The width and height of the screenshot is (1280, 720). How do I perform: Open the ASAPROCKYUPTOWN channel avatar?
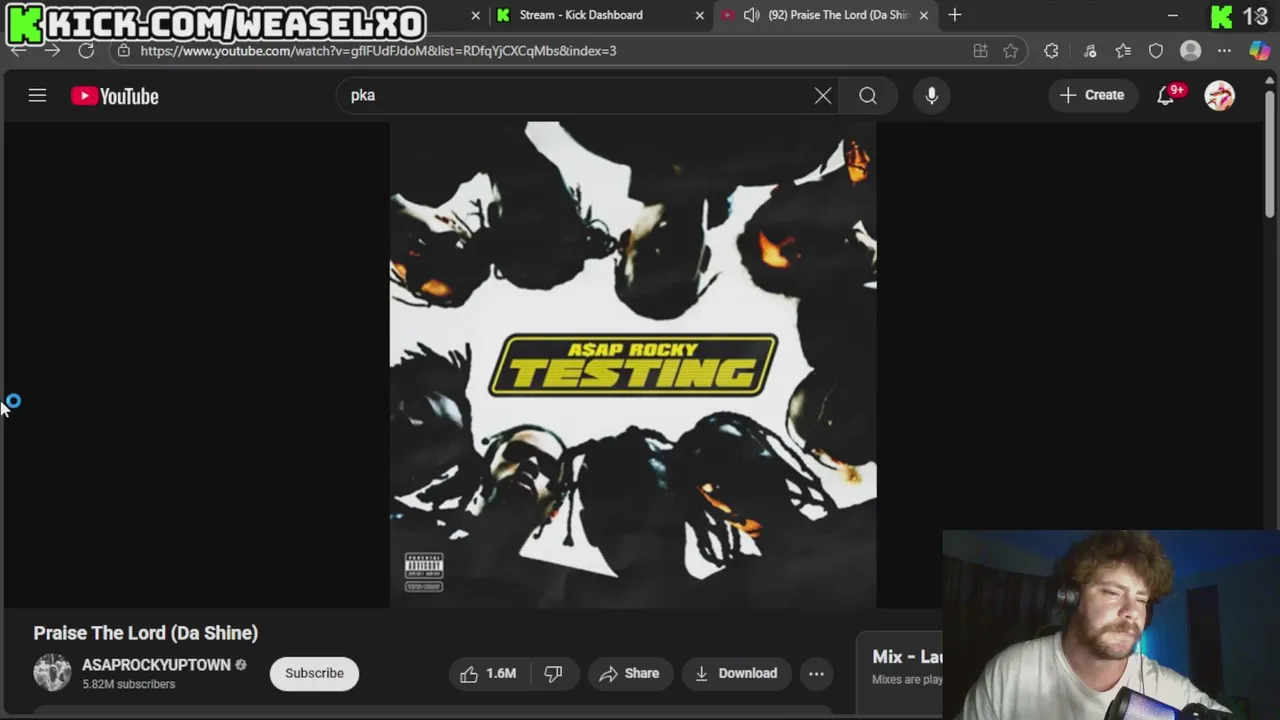52,673
